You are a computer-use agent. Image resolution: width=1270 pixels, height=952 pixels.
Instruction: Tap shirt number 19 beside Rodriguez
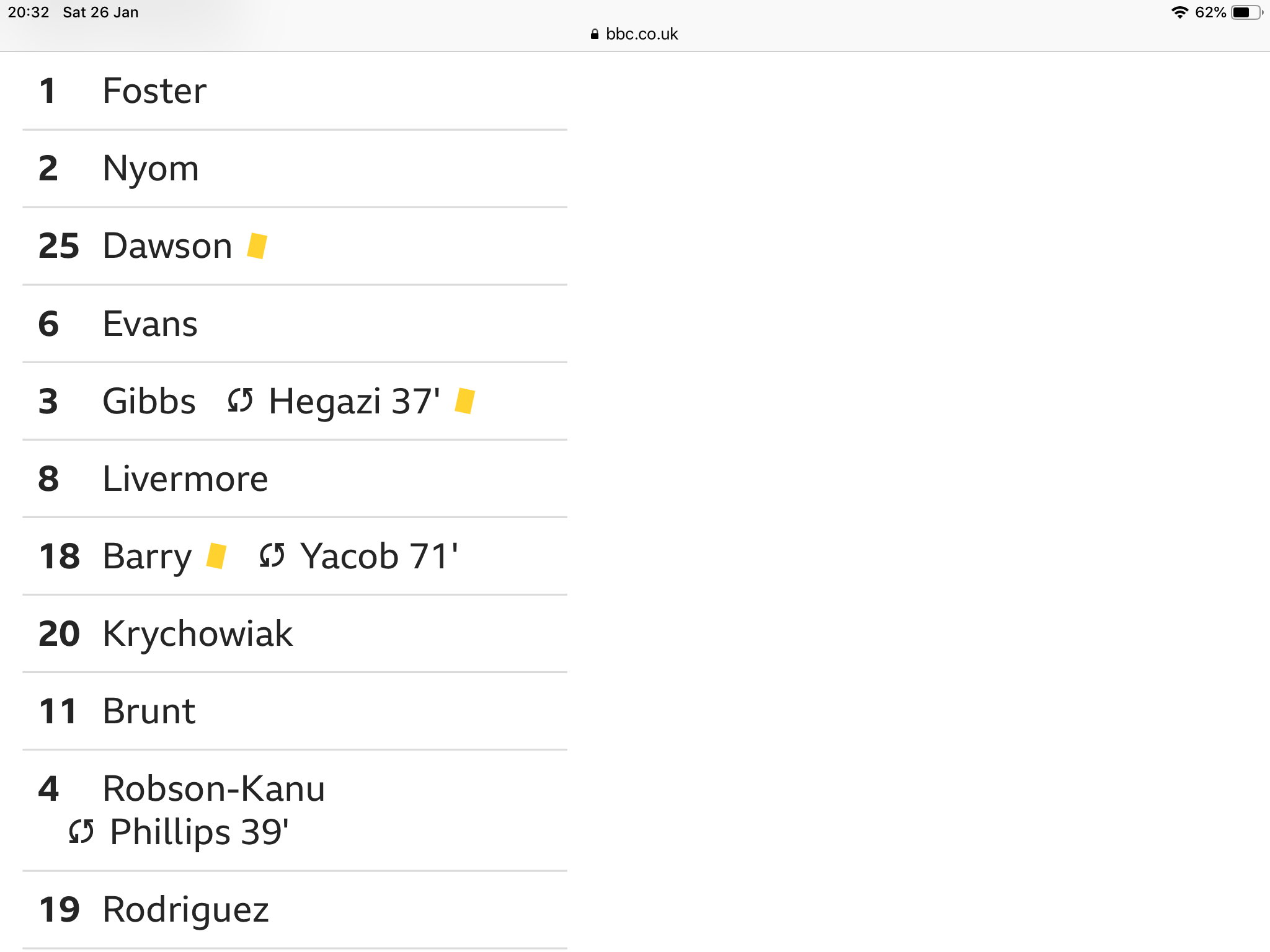[x=59, y=909]
